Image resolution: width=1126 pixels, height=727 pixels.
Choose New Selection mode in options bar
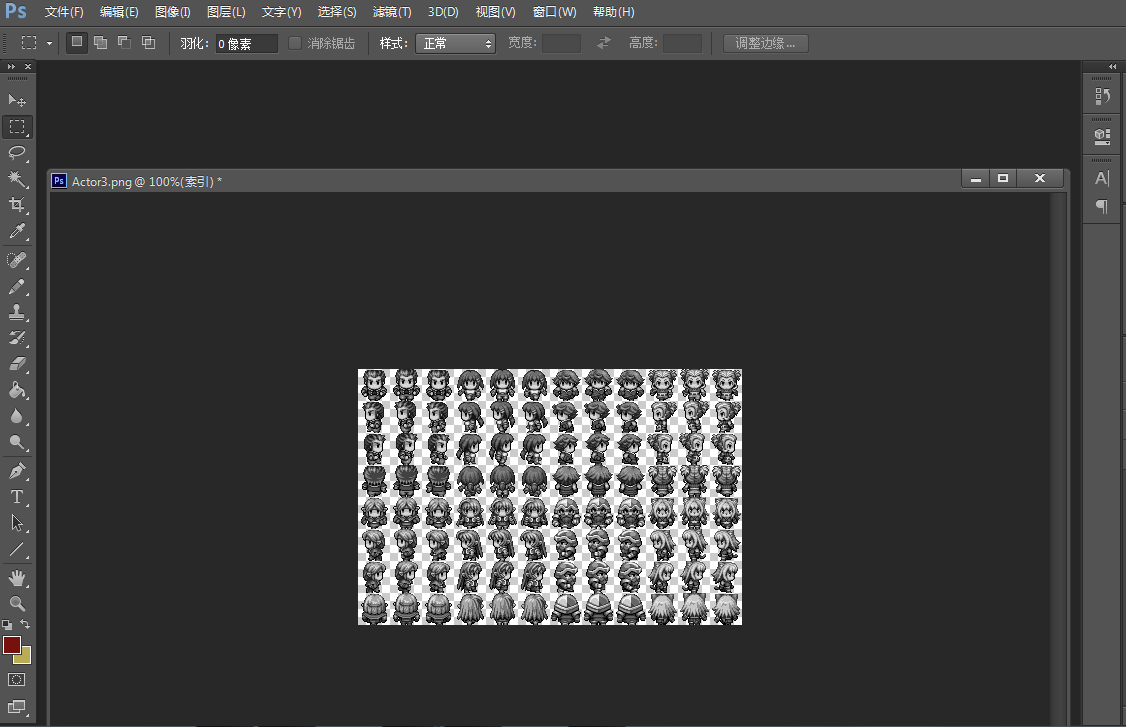pos(77,42)
